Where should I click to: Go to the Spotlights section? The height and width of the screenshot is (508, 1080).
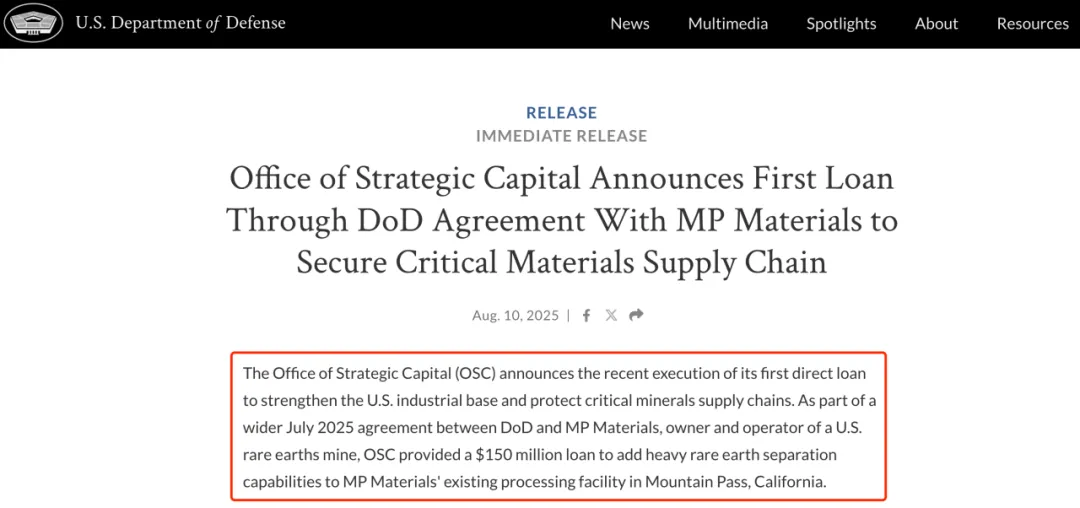(x=841, y=24)
